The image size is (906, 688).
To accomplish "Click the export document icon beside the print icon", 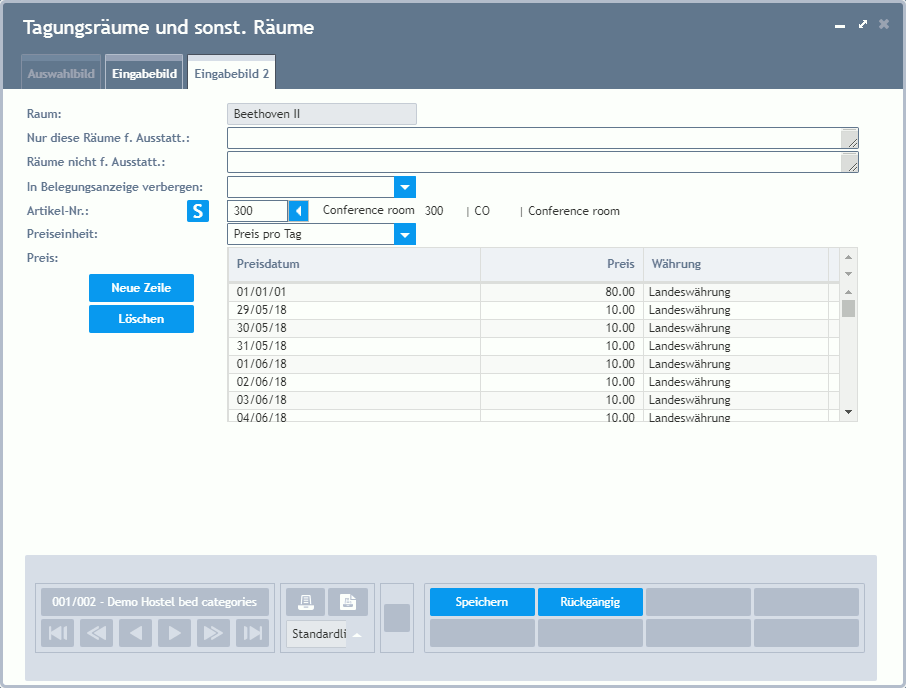I will click(x=348, y=602).
